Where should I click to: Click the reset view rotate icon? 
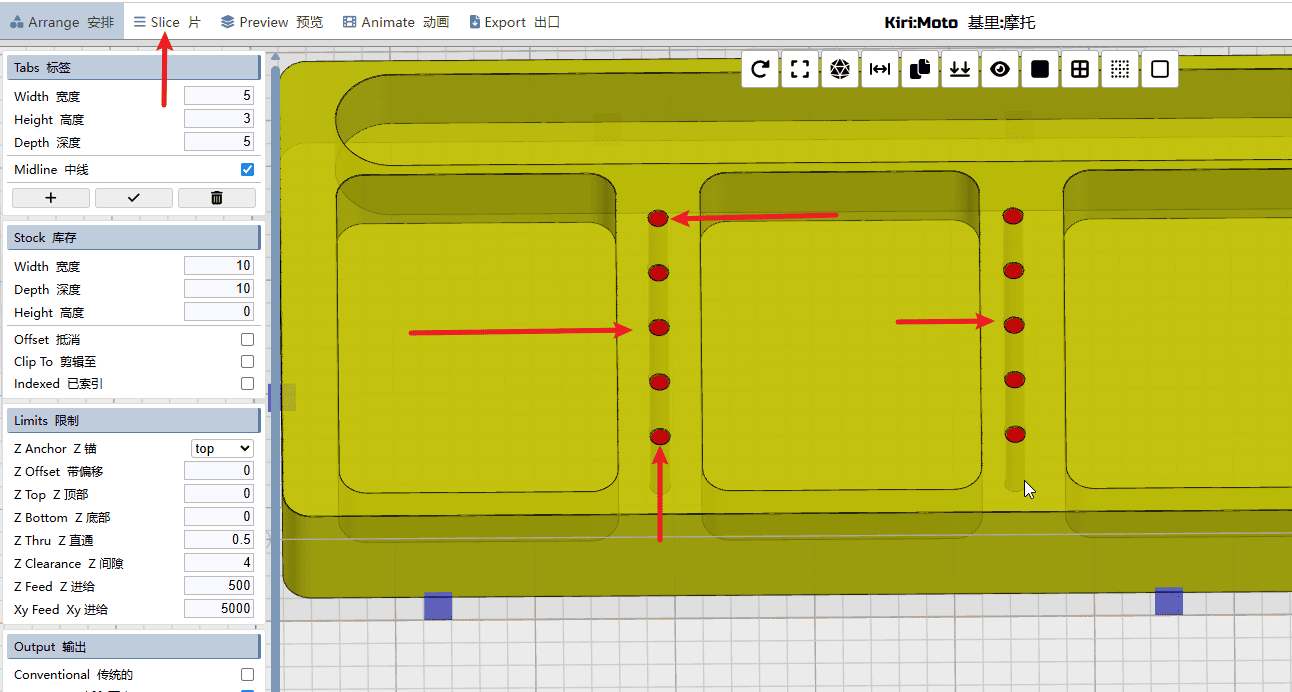[760, 69]
